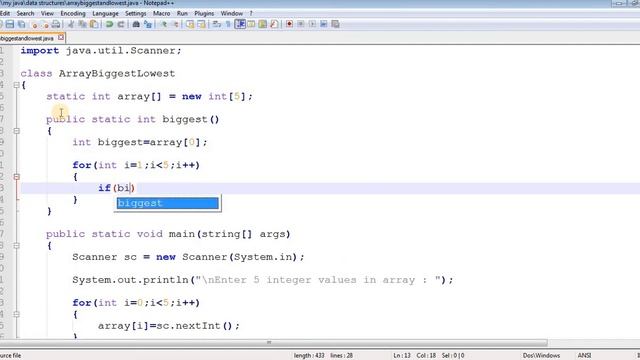
Task: Click 'Sel : 0 | 0' in status bar
Action: tap(453, 356)
